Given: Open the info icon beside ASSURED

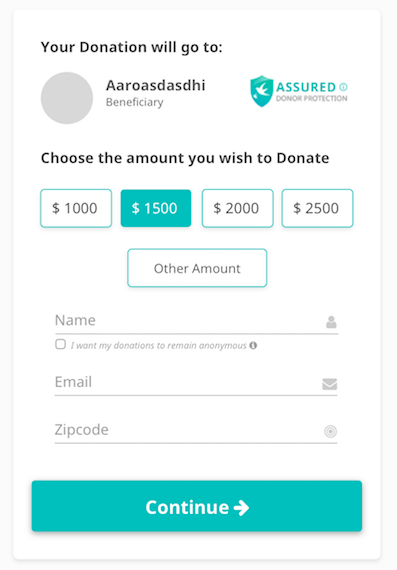Looking at the screenshot, I should point(343,87).
